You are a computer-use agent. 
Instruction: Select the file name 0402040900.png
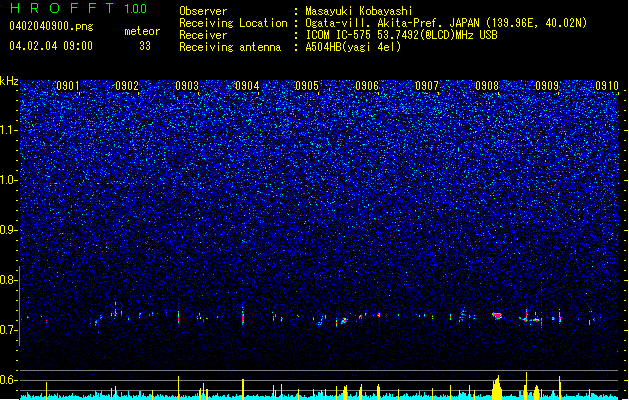pyautogui.click(x=51, y=26)
